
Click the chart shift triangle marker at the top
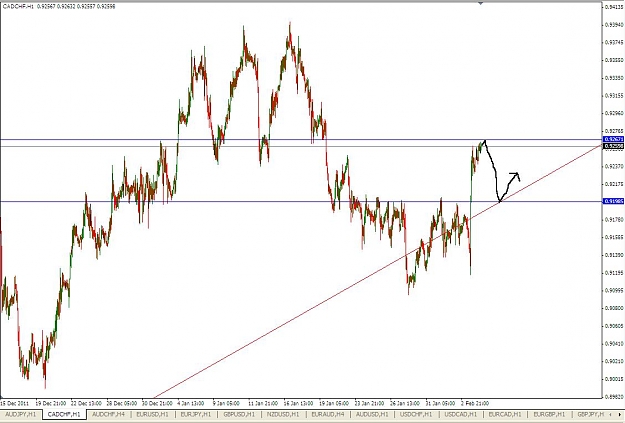[481, 3]
